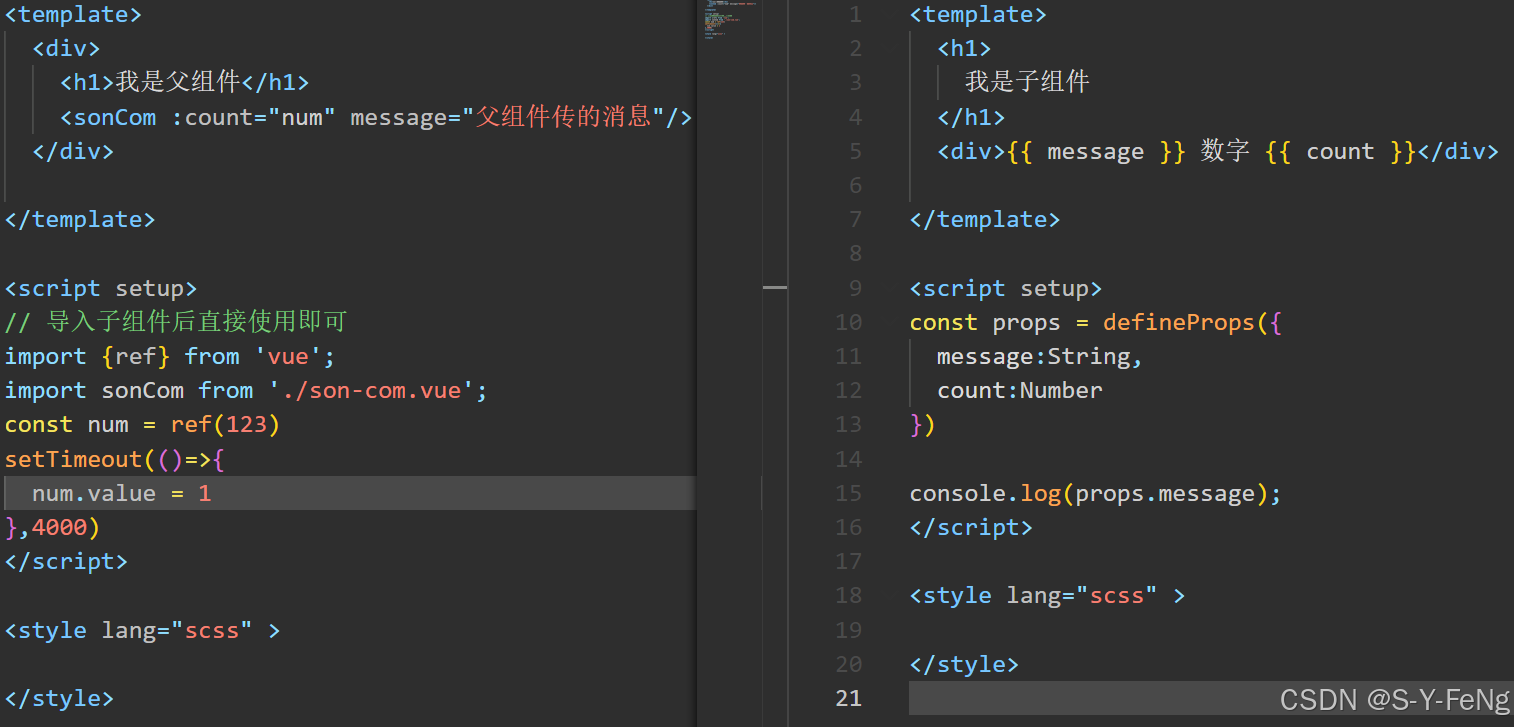Place cursor on const num = ref(123)
Screen dimensions: 1514x727
[x=143, y=425]
